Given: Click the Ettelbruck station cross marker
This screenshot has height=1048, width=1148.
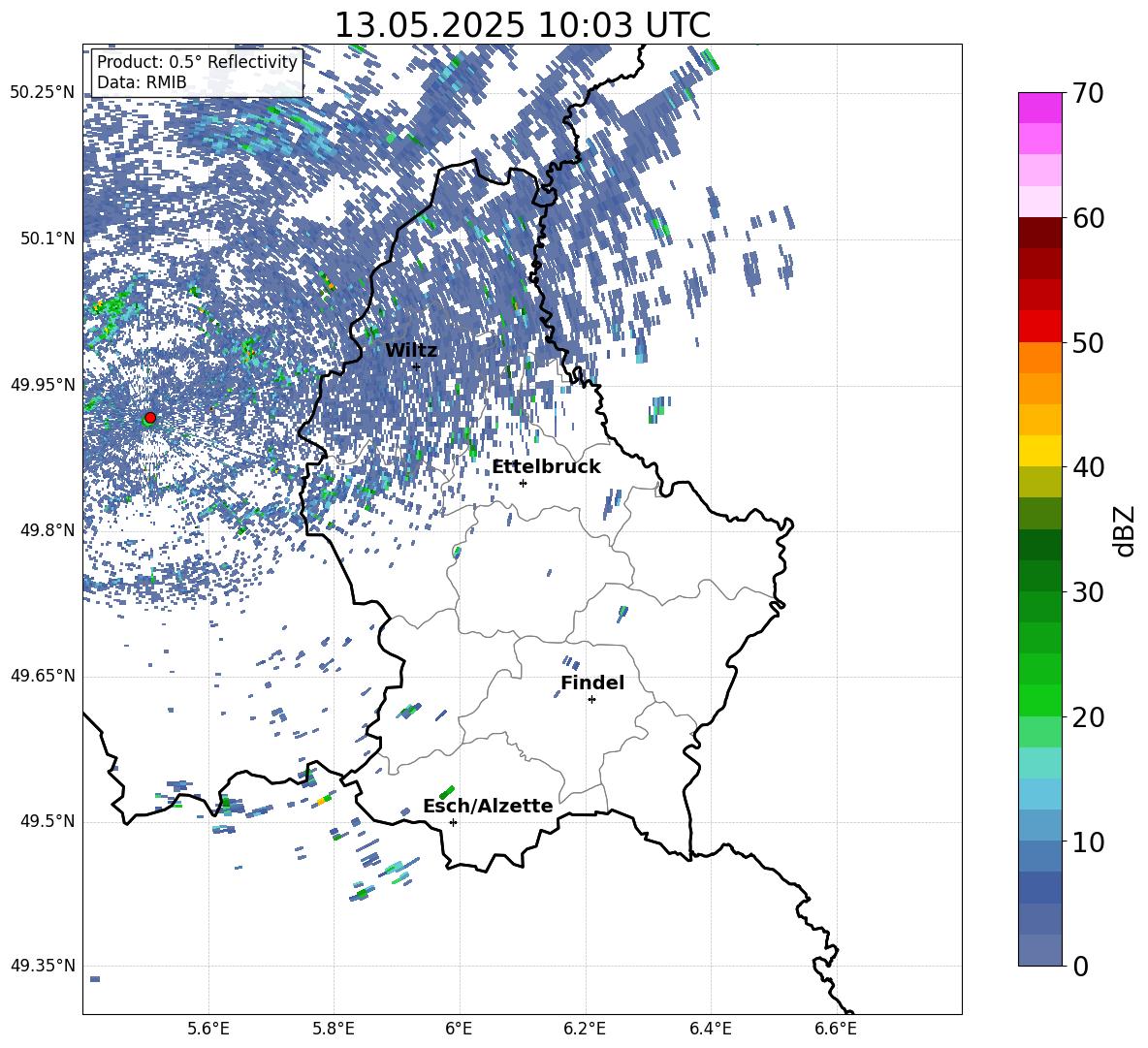Looking at the screenshot, I should [x=523, y=483].
